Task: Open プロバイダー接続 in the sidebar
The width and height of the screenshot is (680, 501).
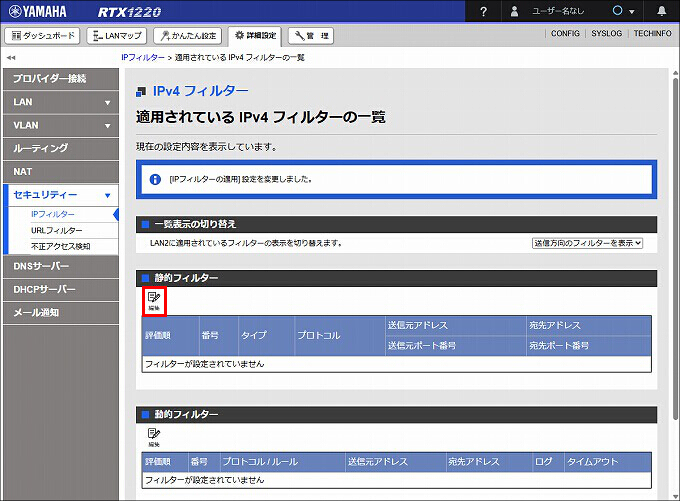Action: click(61, 79)
